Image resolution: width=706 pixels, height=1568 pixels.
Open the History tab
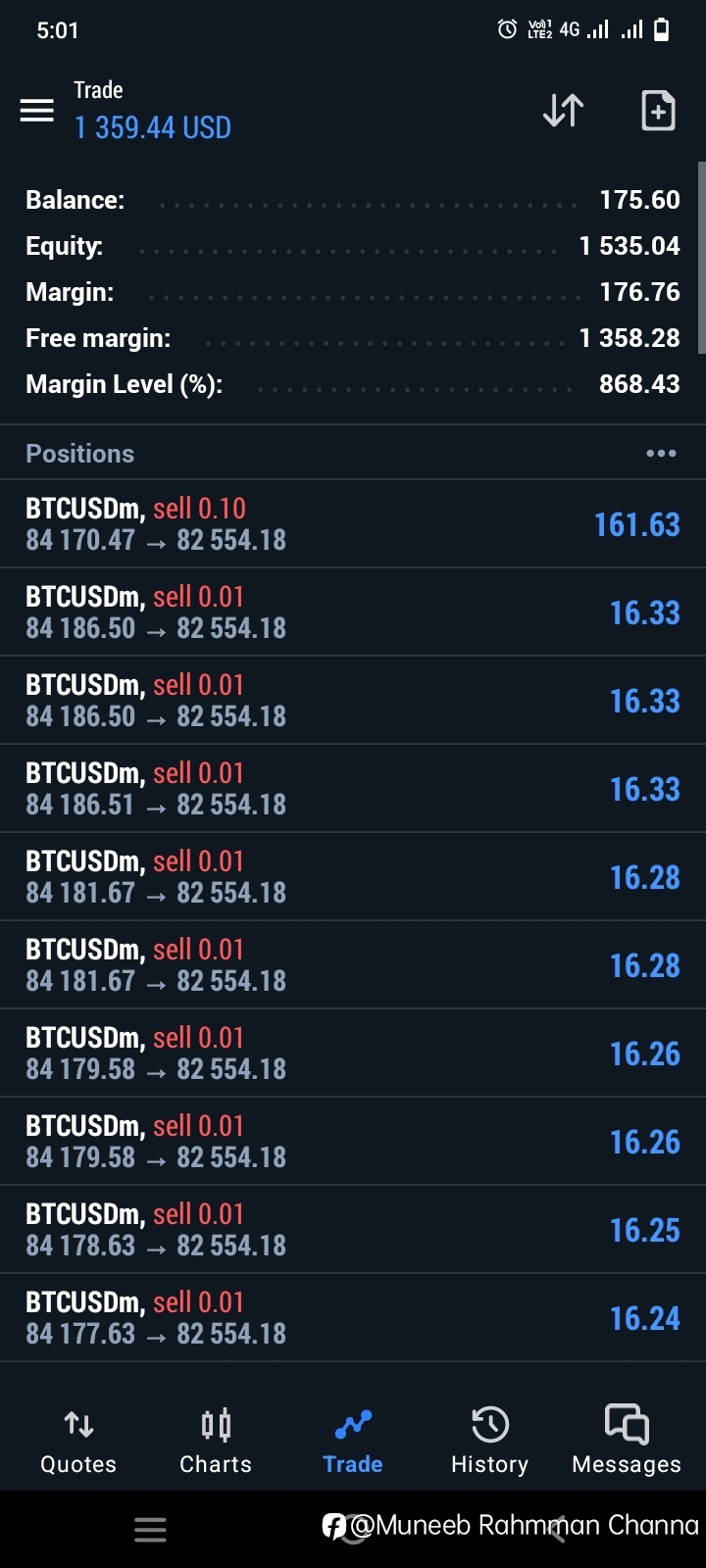pos(489,1443)
